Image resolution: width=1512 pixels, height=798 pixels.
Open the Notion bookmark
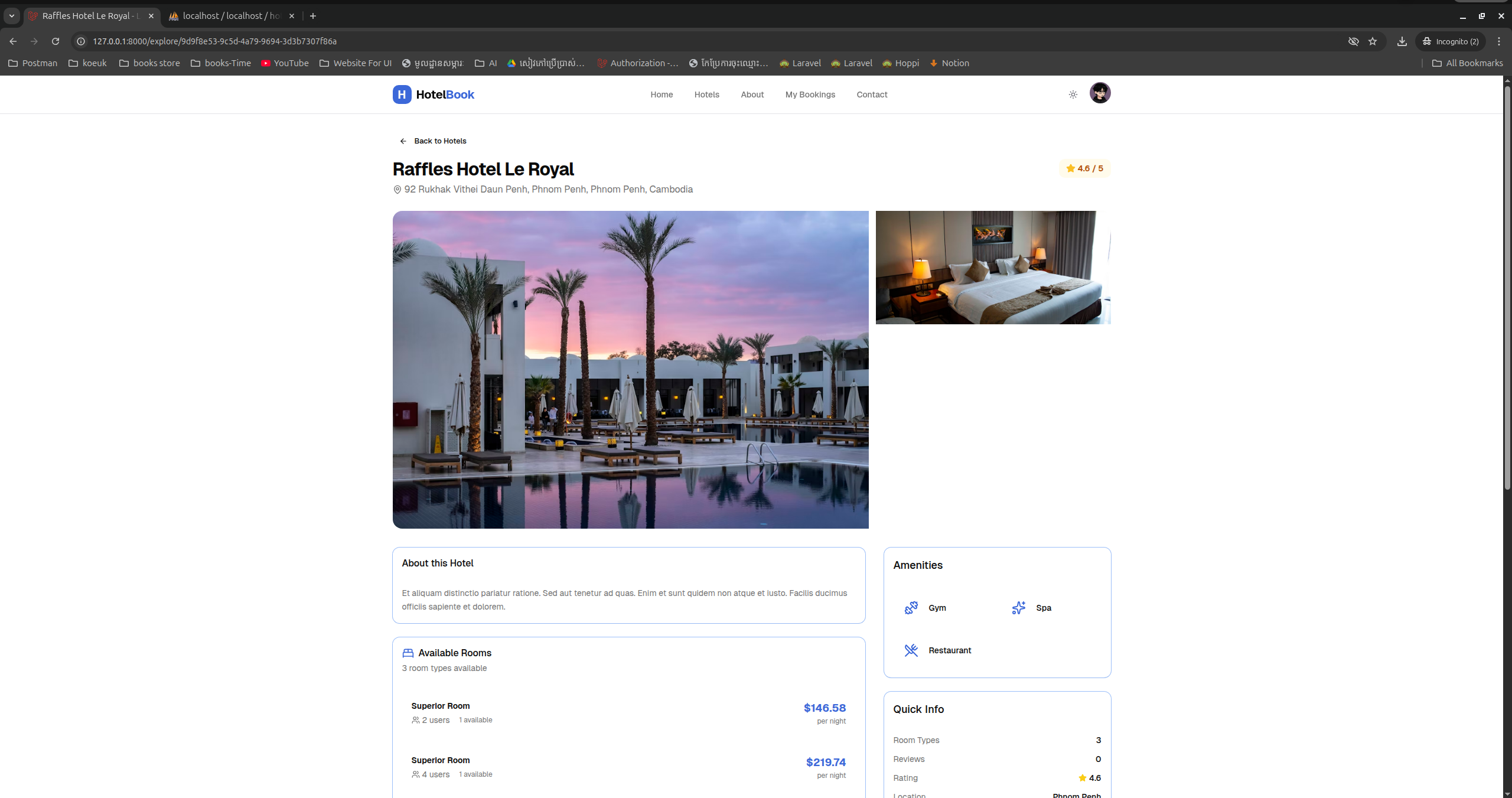click(949, 63)
